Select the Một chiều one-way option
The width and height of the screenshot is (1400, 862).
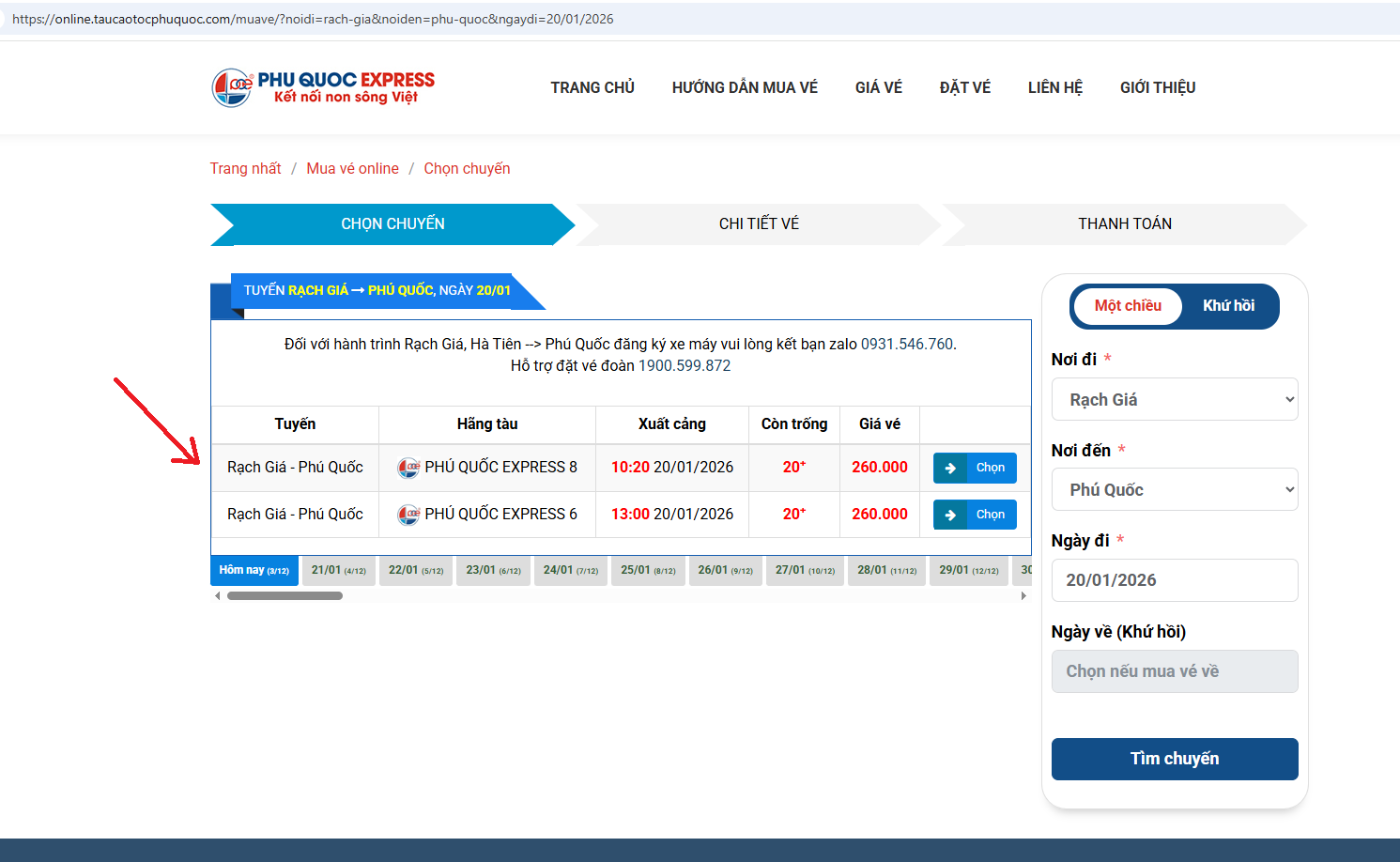tap(1128, 306)
